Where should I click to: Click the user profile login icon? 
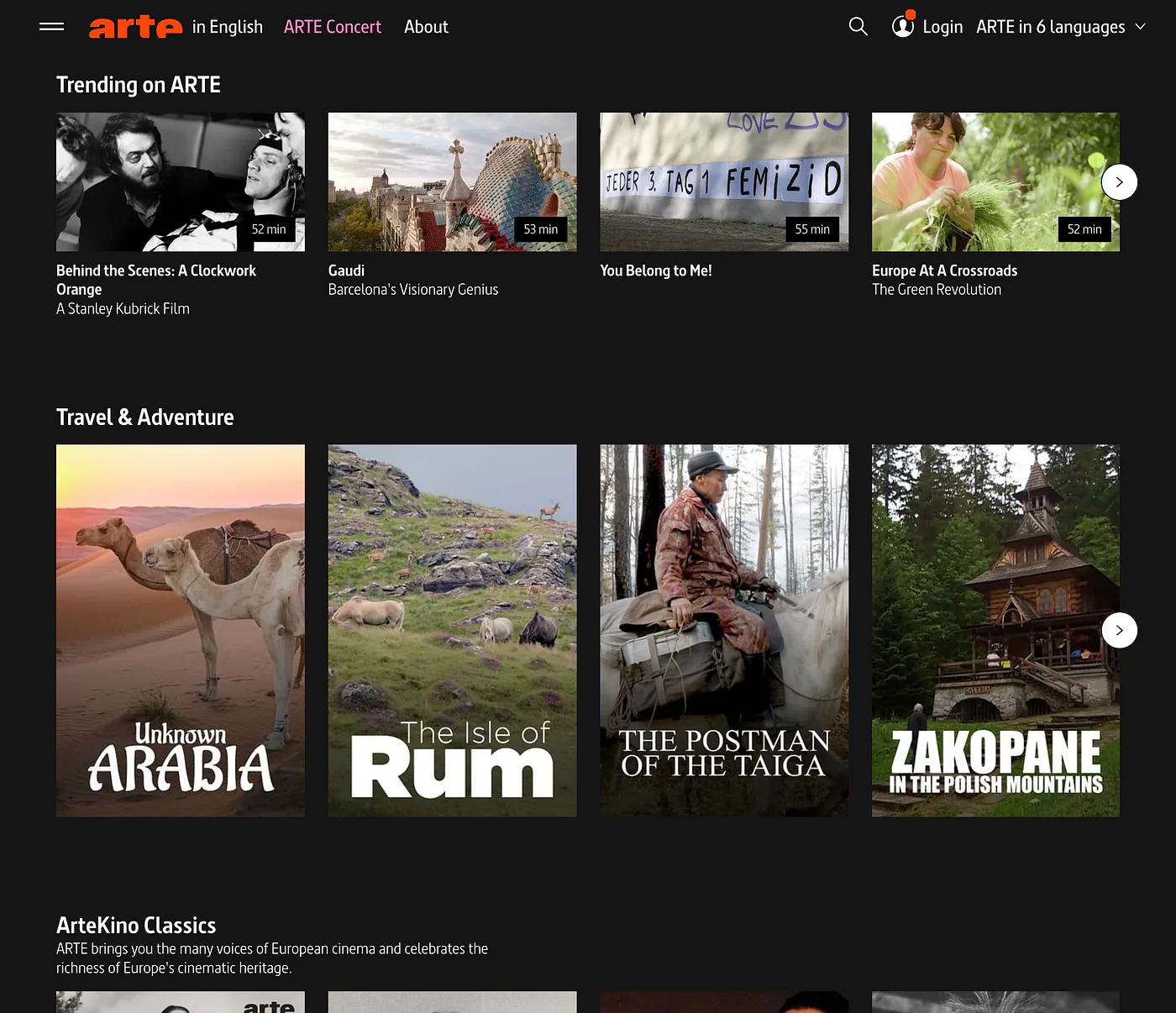[903, 27]
